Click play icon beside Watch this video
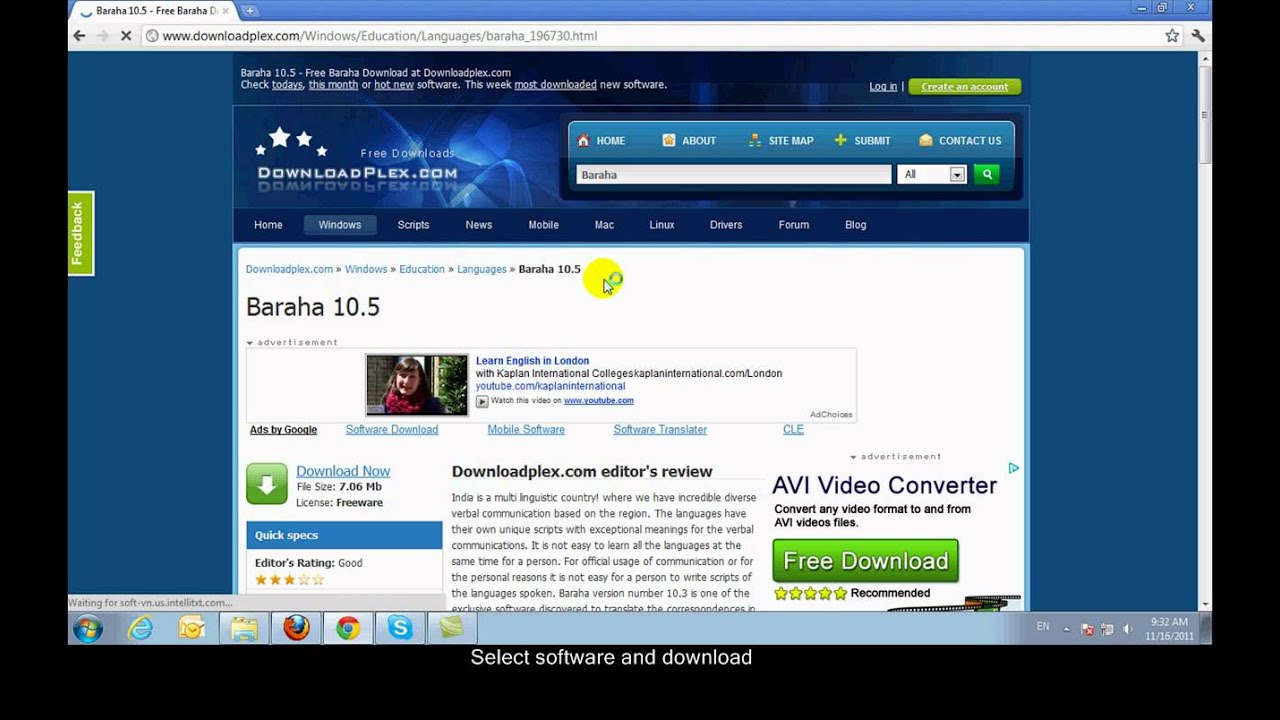1280x720 pixels. pos(482,401)
